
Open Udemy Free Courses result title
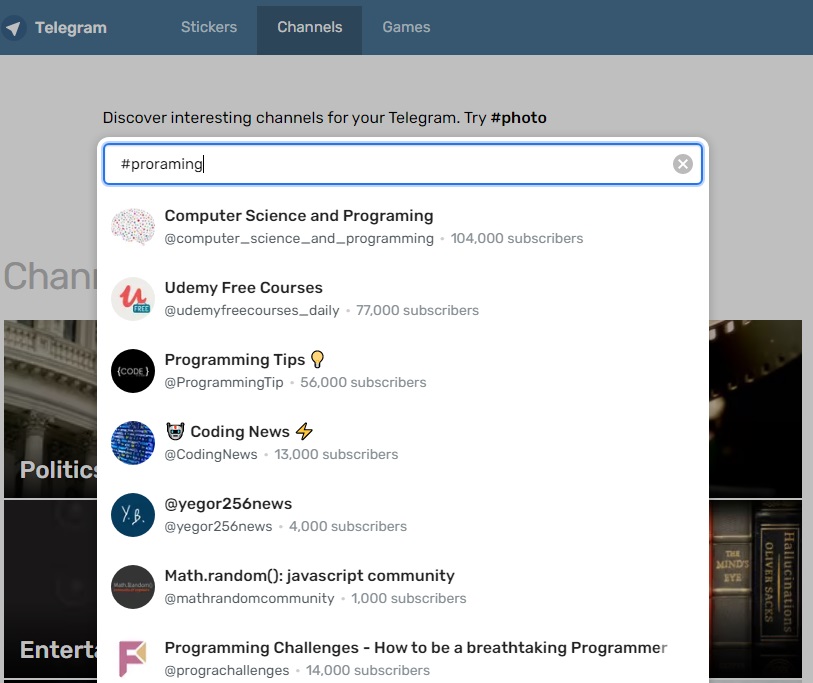coord(243,288)
